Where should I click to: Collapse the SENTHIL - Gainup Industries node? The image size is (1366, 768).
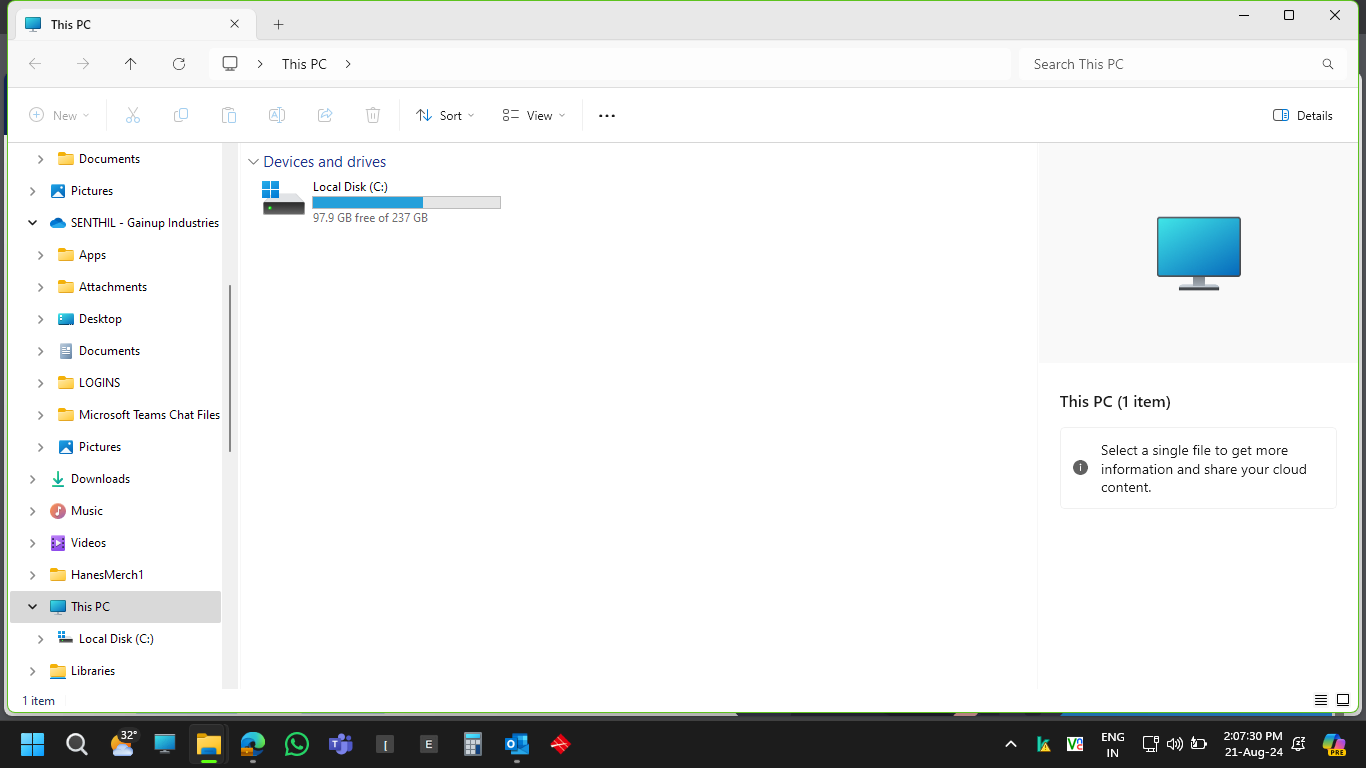click(33, 223)
